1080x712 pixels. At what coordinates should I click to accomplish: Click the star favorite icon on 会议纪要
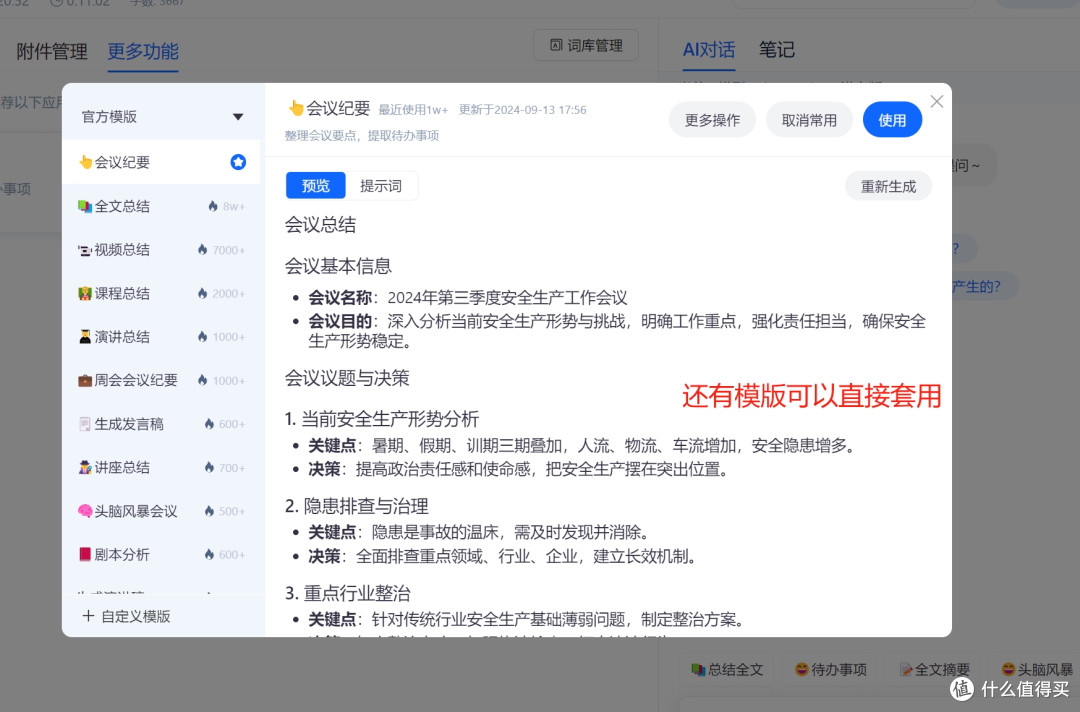coord(238,162)
